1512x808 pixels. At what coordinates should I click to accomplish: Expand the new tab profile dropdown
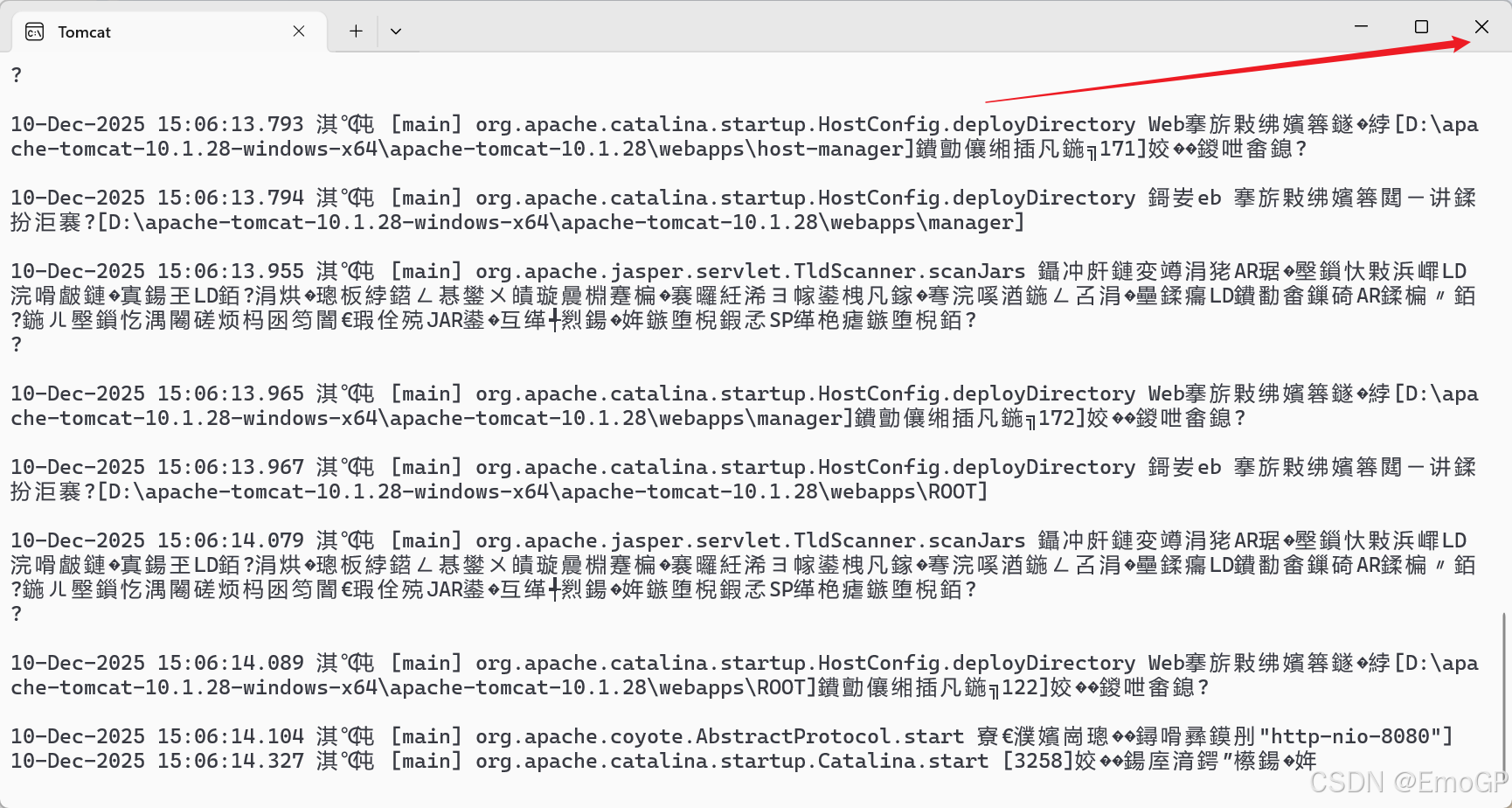pyautogui.click(x=396, y=31)
